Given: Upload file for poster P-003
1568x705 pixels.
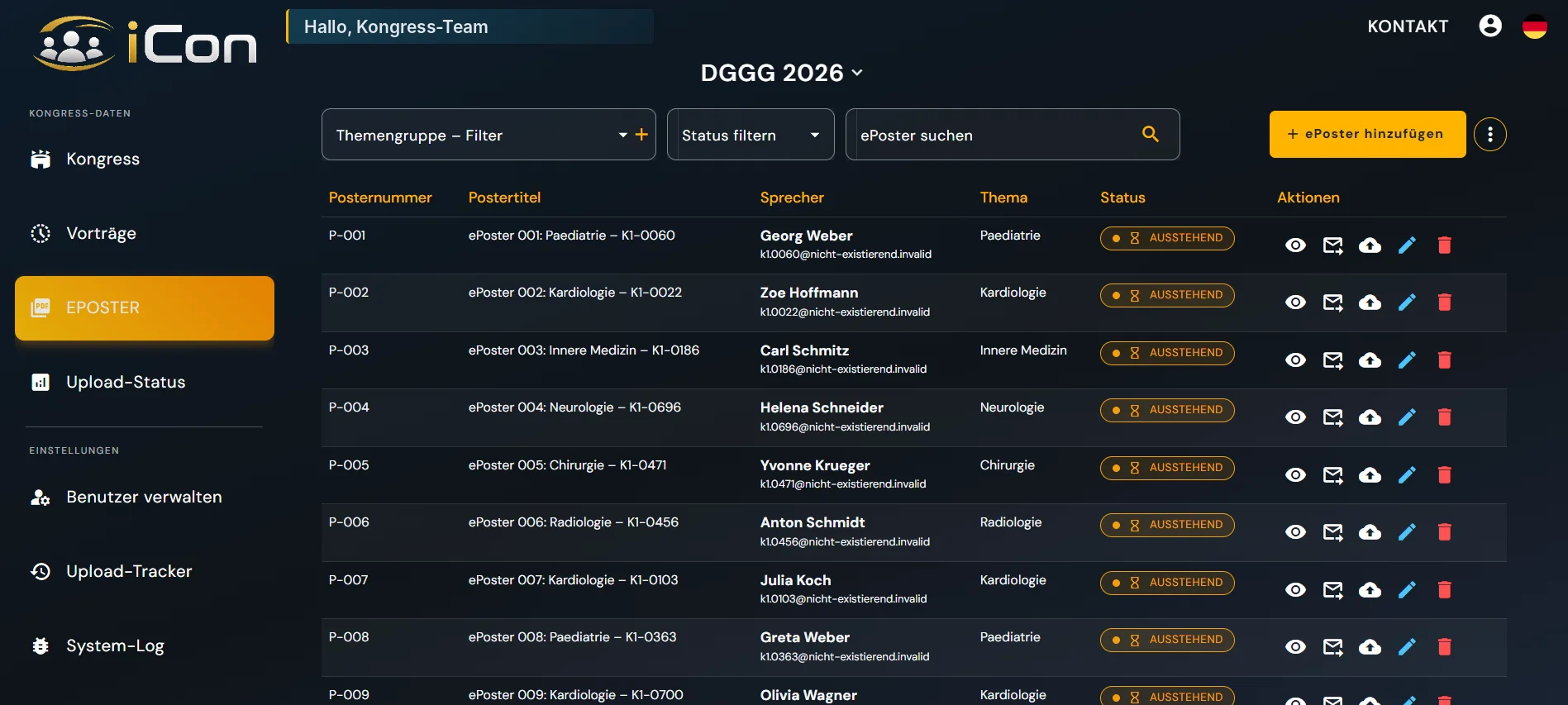Looking at the screenshot, I should 1370,360.
